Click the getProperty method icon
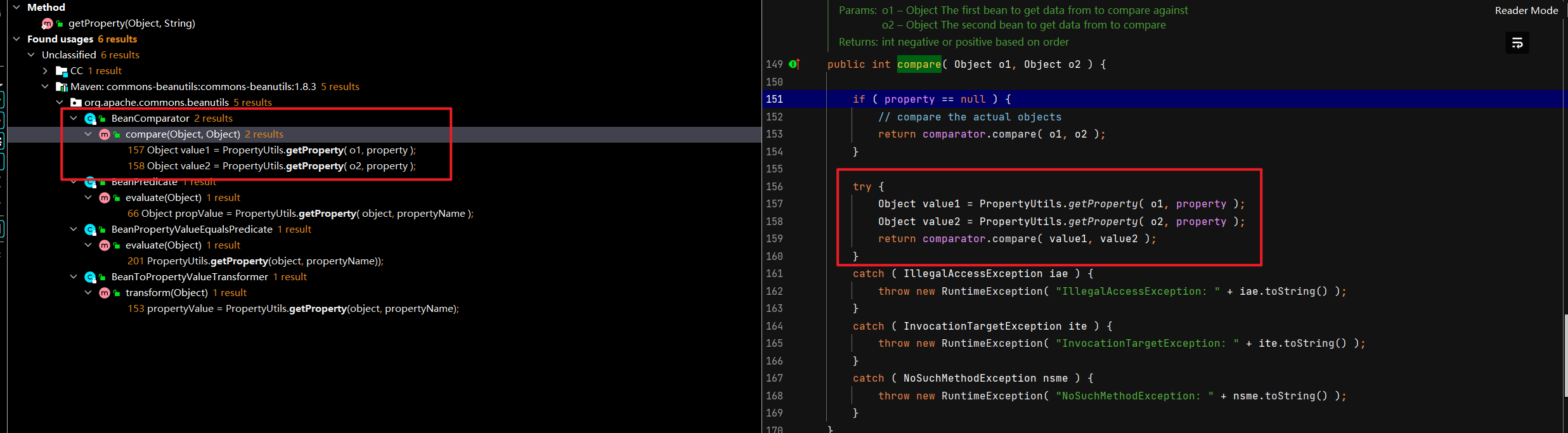The image size is (1568, 433). point(48,23)
